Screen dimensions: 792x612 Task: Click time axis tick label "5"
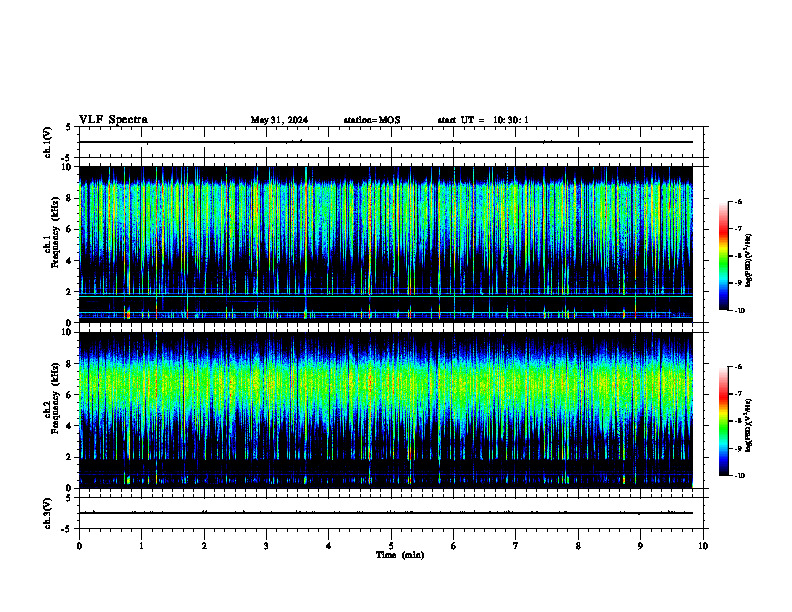click(x=391, y=546)
